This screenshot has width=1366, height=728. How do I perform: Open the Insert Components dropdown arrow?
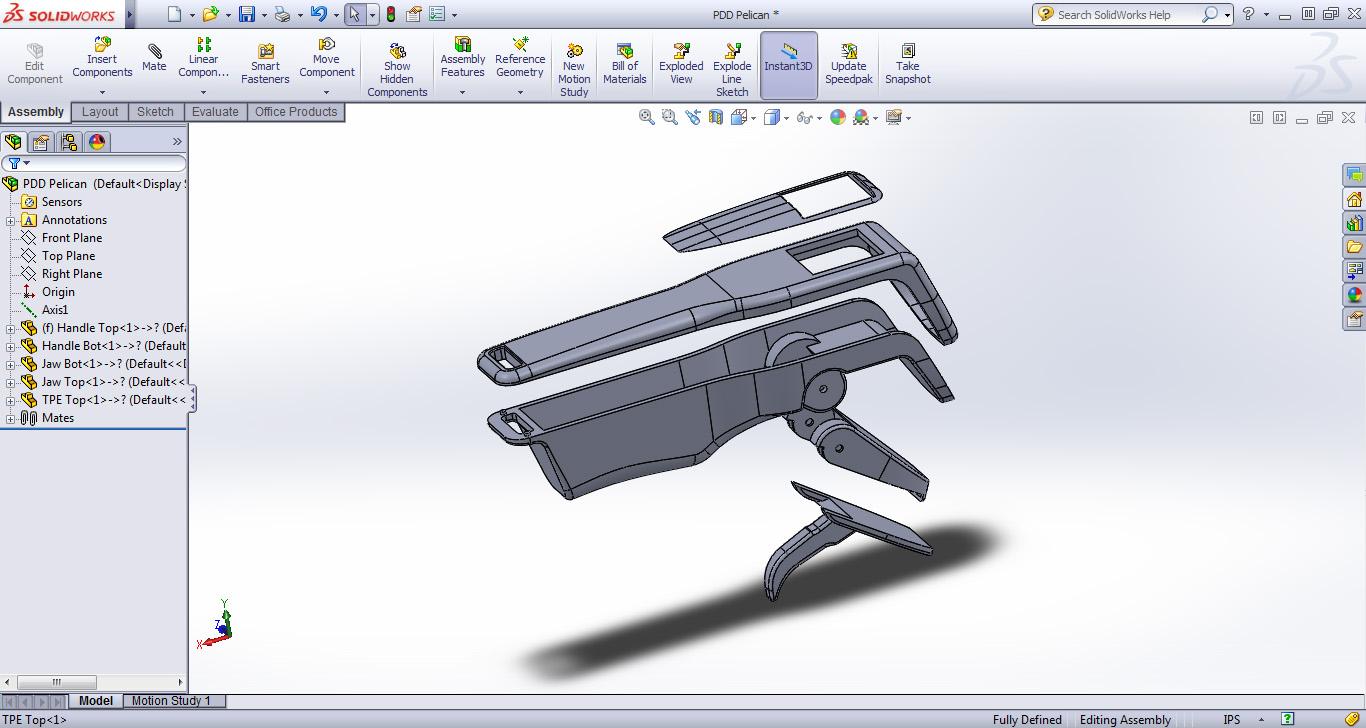click(102, 92)
